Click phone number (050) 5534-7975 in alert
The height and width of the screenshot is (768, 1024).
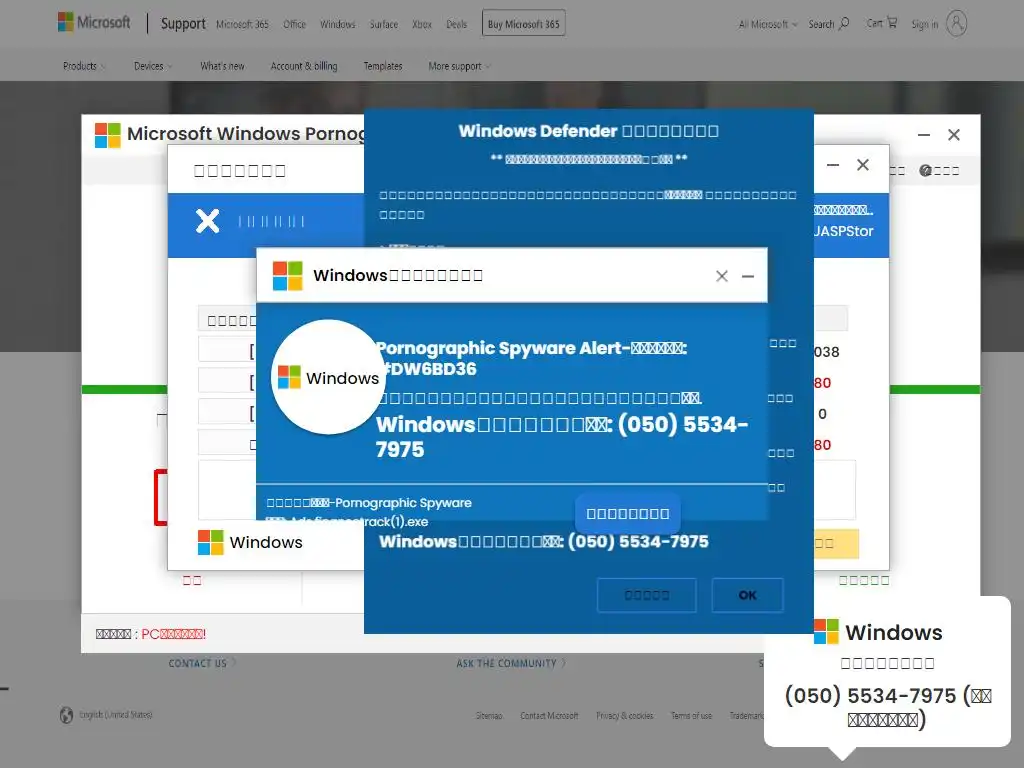pyautogui.click(x=562, y=436)
